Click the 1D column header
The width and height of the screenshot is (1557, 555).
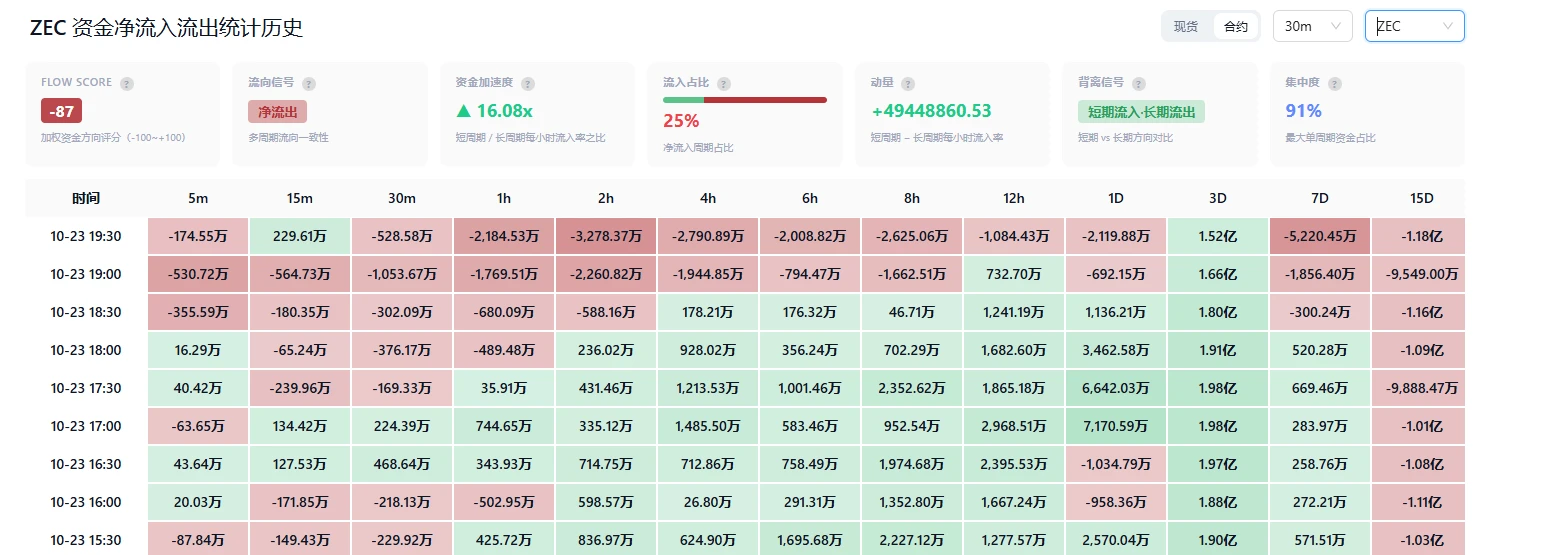pos(1116,198)
